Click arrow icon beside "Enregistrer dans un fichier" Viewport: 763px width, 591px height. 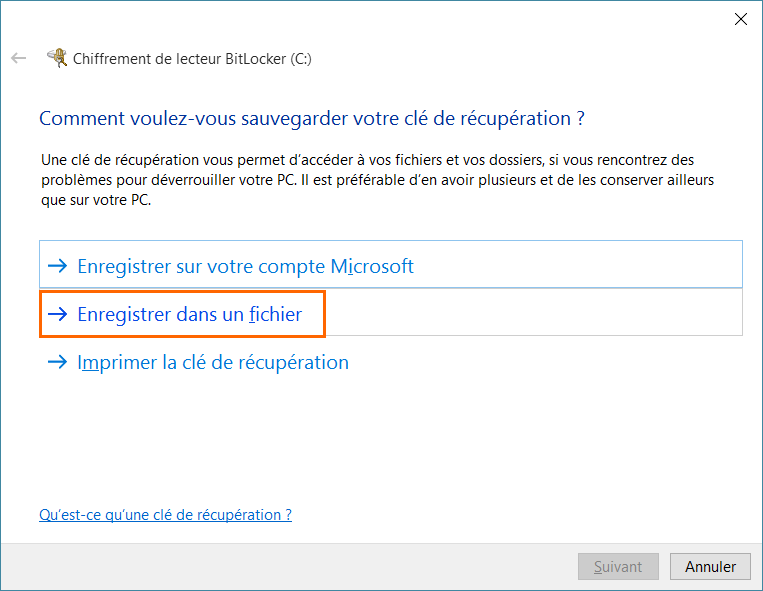click(x=58, y=314)
